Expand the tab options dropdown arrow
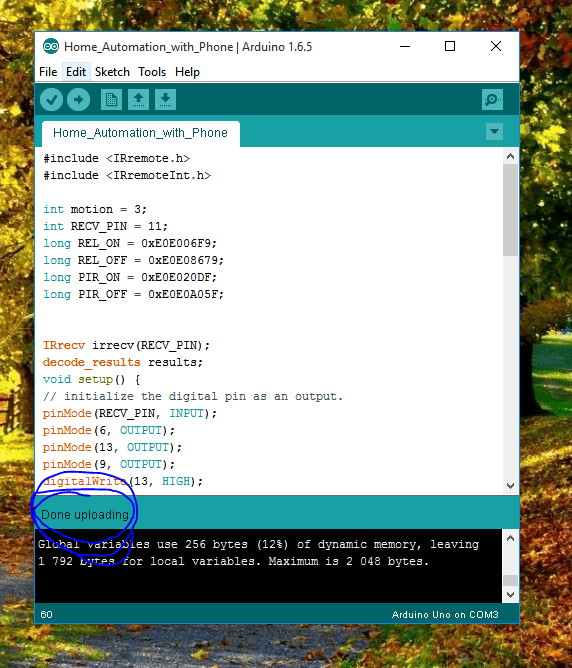572x668 pixels. (494, 132)
